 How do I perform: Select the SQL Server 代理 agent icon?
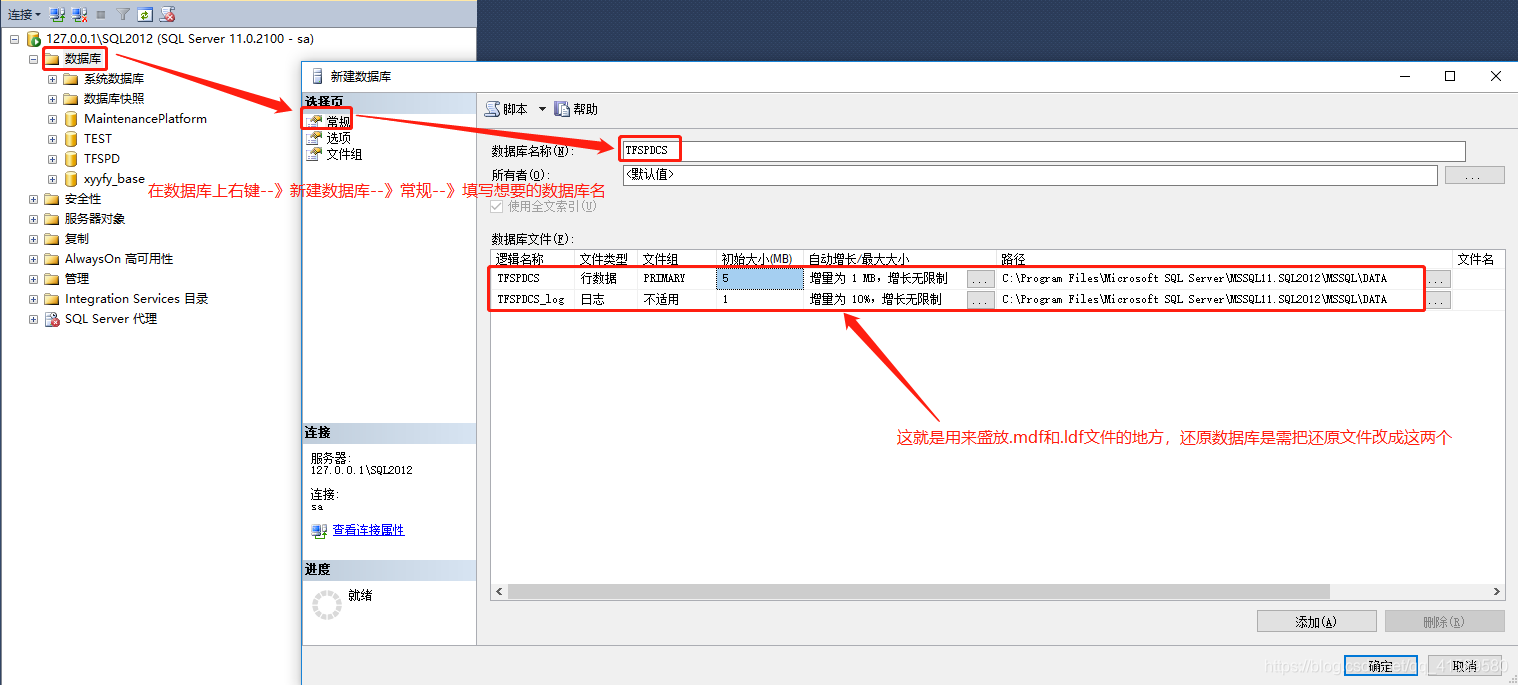pos(52,319)
